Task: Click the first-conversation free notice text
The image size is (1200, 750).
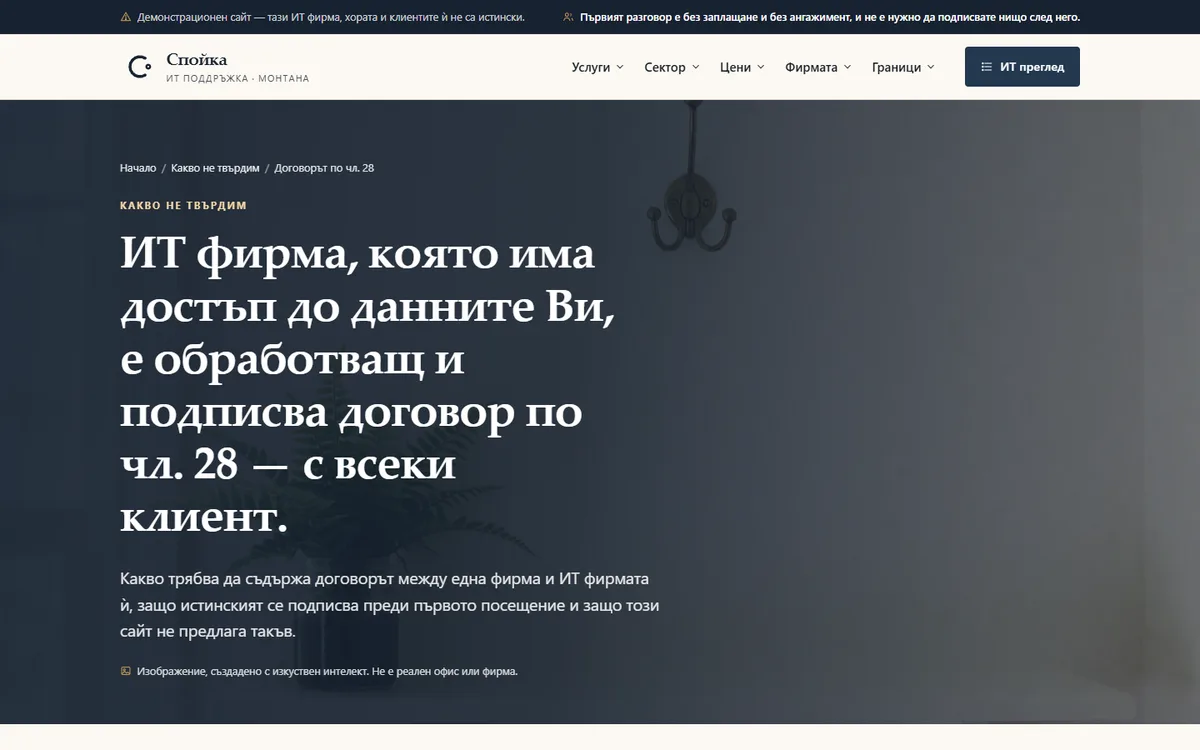Action: [x=829, y=17]
